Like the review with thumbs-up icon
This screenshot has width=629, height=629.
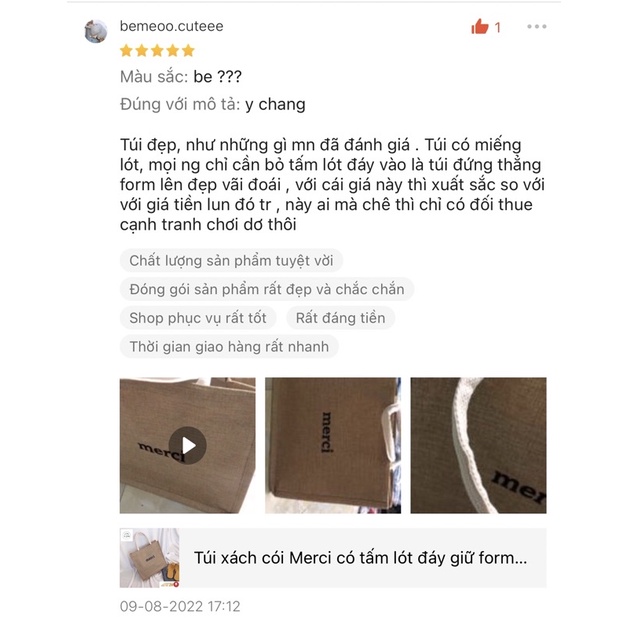coord(480,27)
